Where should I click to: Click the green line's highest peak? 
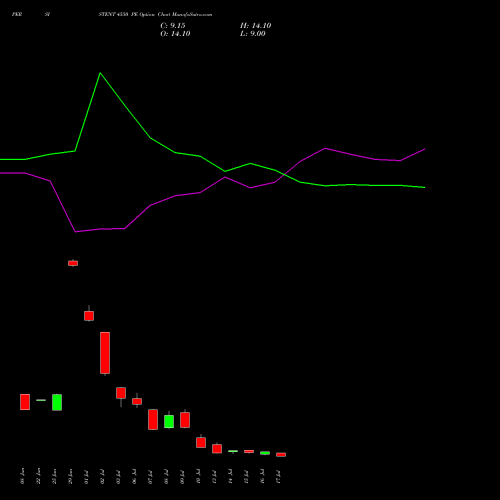click(100, 73)
